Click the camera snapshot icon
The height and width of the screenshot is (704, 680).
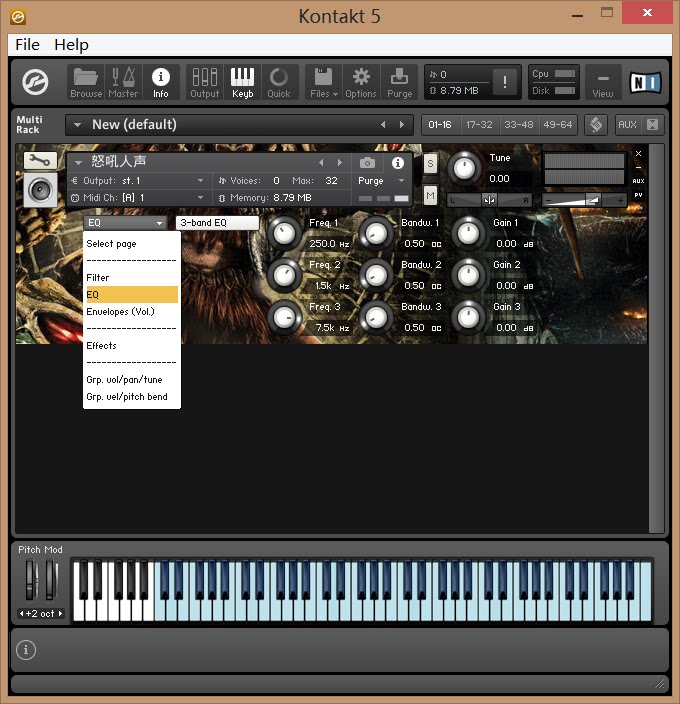click(x=368, y=162)
